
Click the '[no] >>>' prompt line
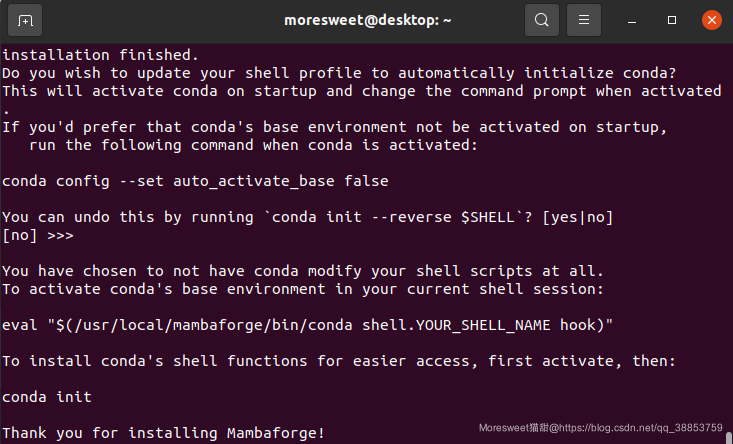38,235
